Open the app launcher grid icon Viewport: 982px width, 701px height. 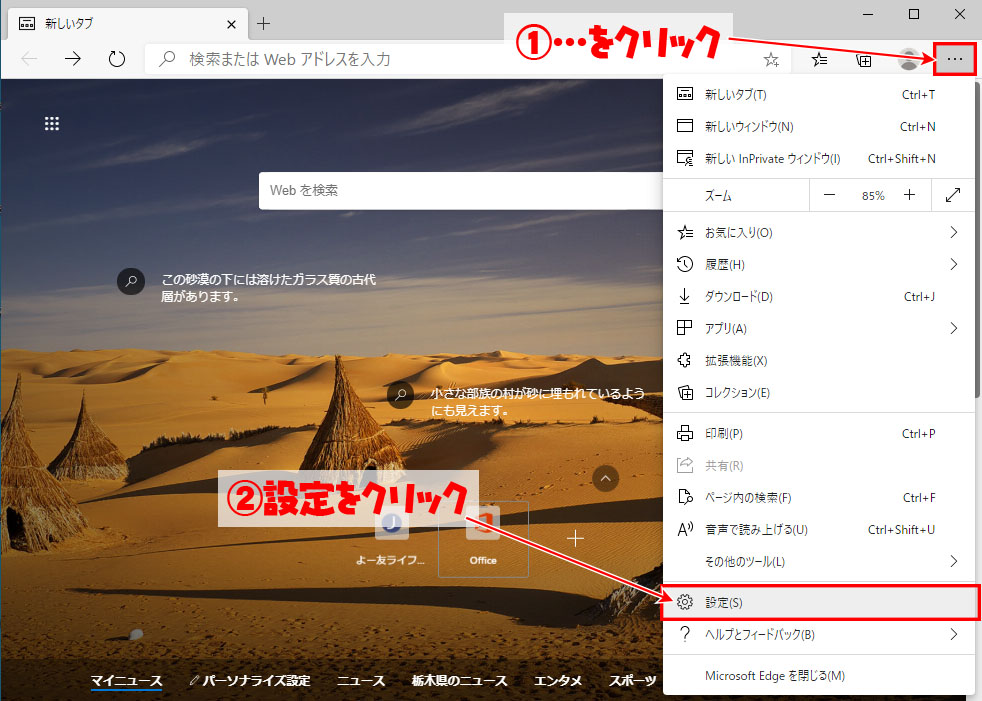click(52, 123)
